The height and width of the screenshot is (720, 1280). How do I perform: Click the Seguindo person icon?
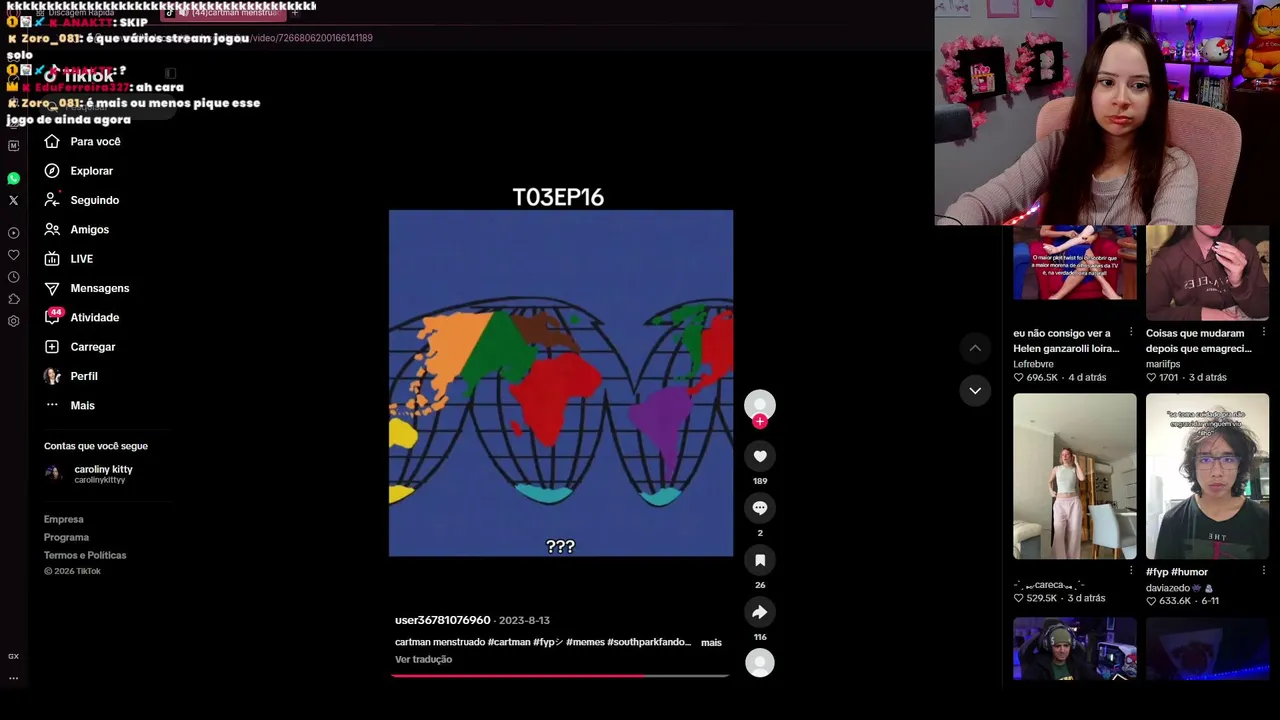point(52,200)
